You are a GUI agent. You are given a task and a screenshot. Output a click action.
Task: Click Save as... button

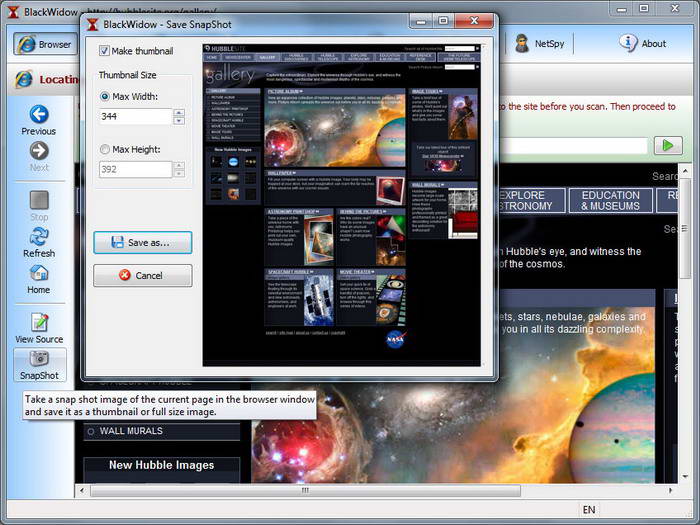pyautogui.click(x=143, y=242)
